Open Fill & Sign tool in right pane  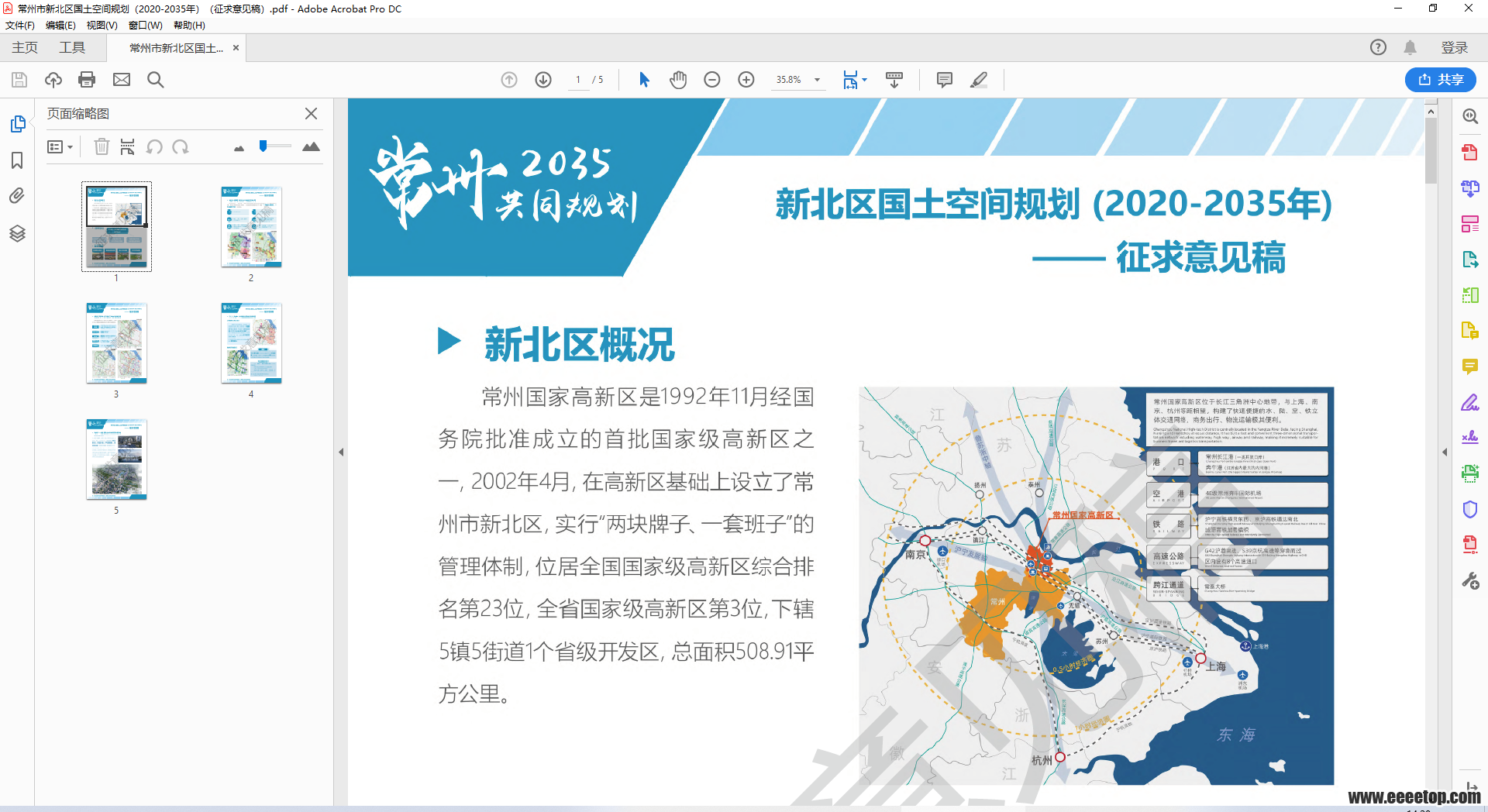pos(1470,402)
